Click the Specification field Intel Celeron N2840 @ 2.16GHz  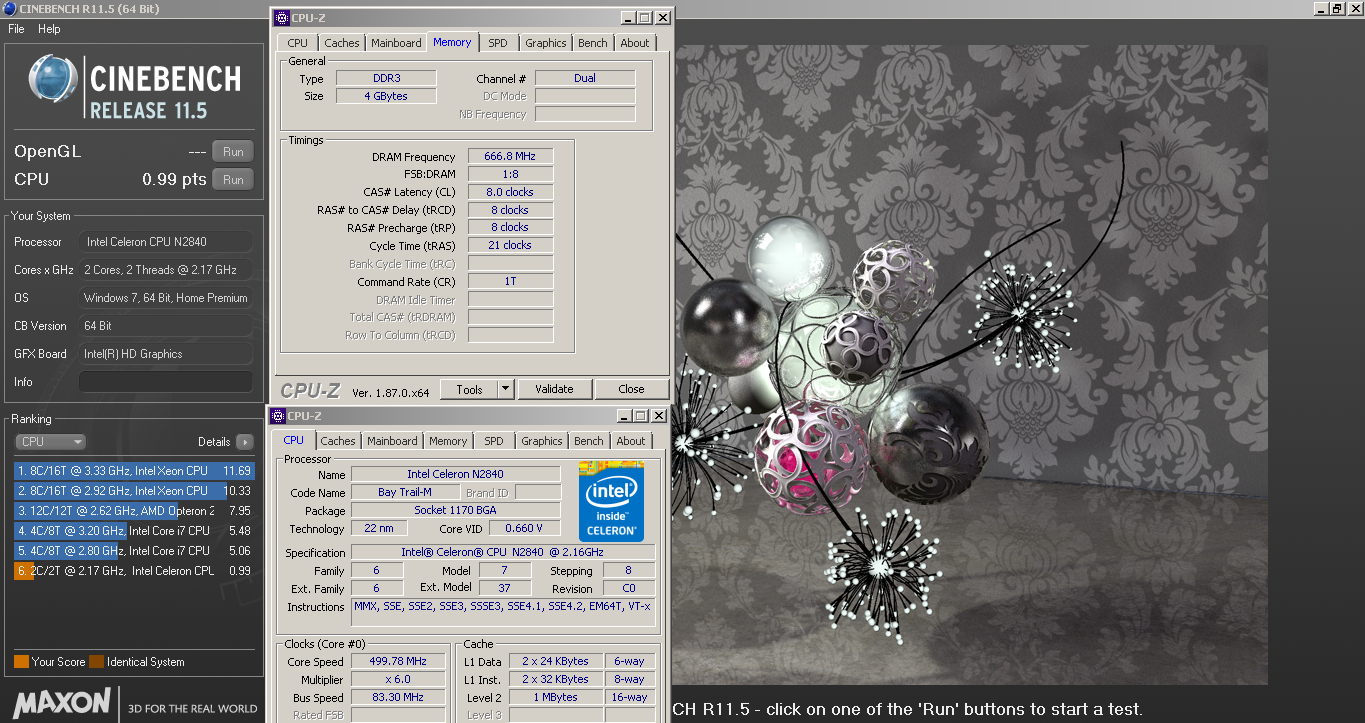(x=503, y=552)
